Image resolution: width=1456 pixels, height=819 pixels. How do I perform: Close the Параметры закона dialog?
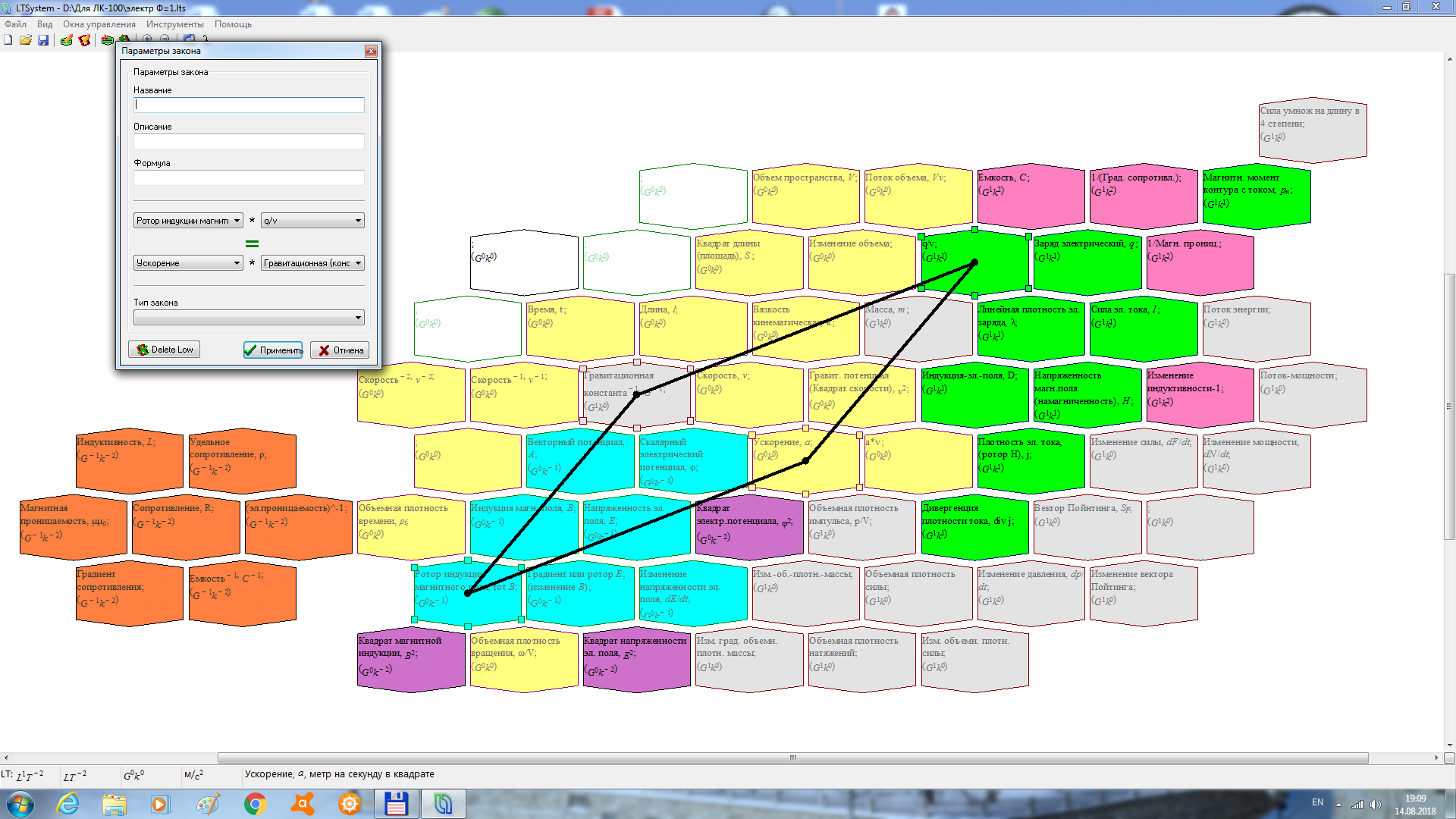point(371,51)
